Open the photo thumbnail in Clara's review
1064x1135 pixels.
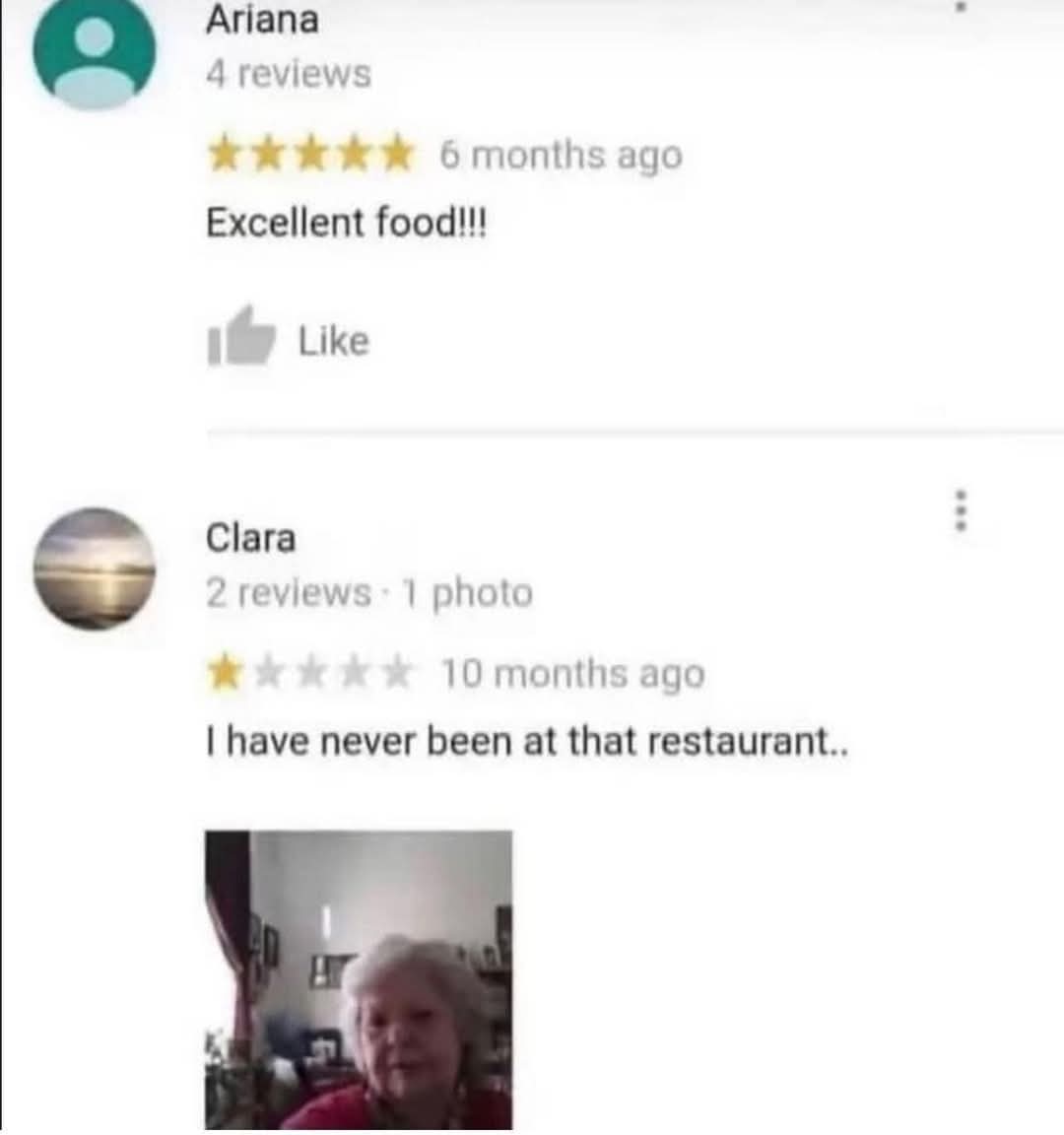(359, 980)
